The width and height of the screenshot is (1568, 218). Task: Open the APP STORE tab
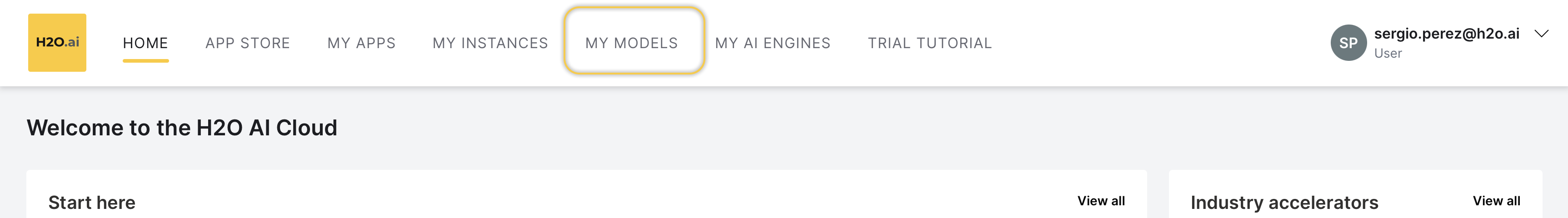pos(248,43)
